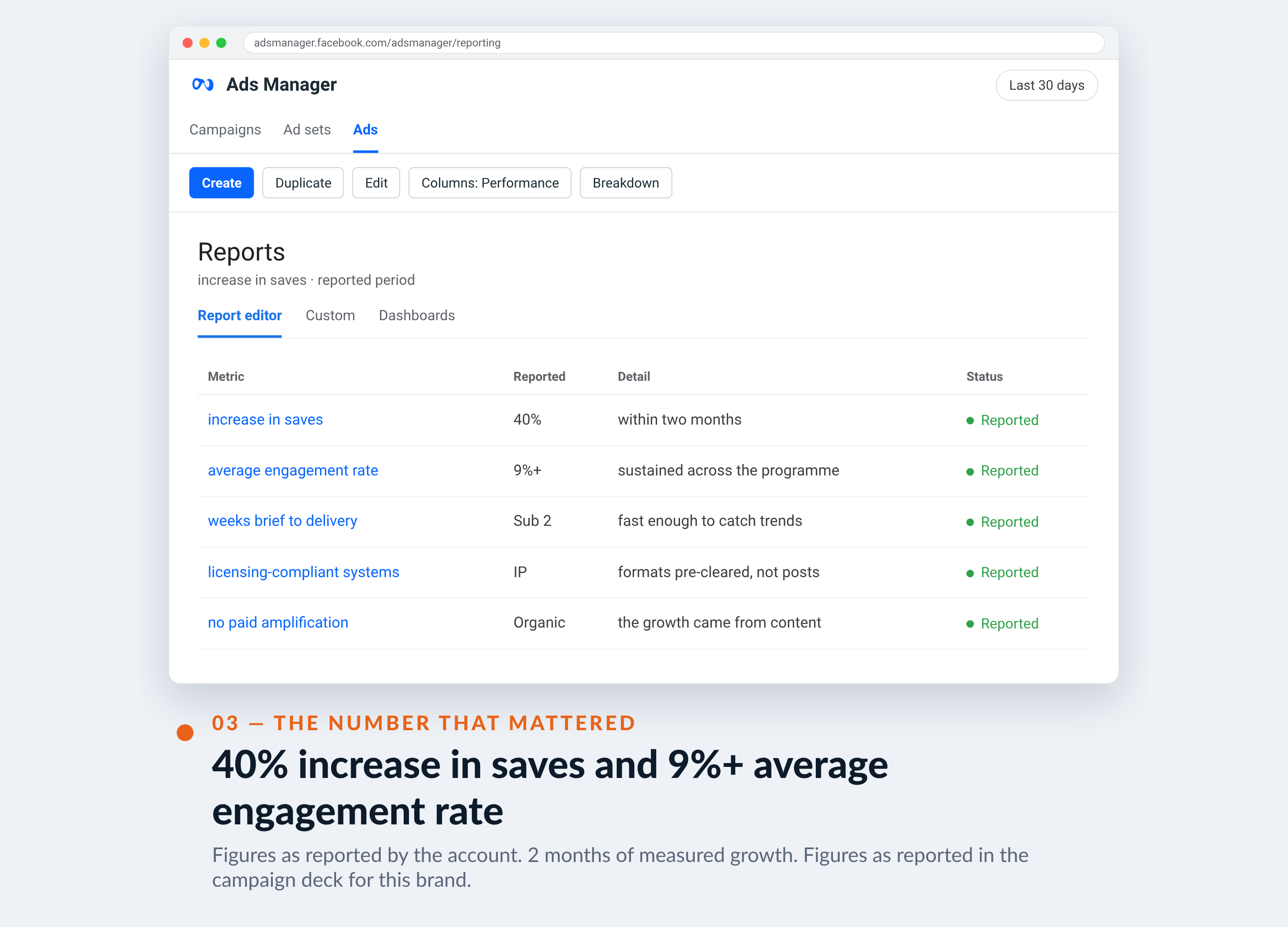The width and height of the screenshot is (1288, 927).
Task: Click the Edit button
Action: 376,183
